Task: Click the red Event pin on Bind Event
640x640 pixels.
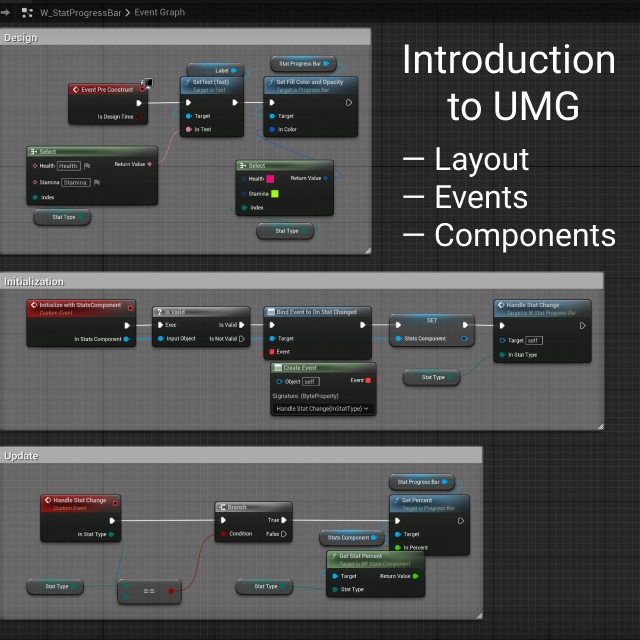Action: coord(272,352)
